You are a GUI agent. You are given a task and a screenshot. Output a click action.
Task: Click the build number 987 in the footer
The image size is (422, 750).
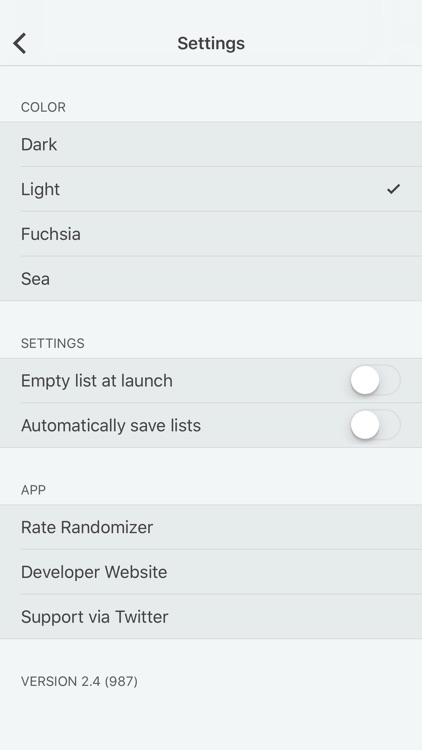tap(122, 681)
